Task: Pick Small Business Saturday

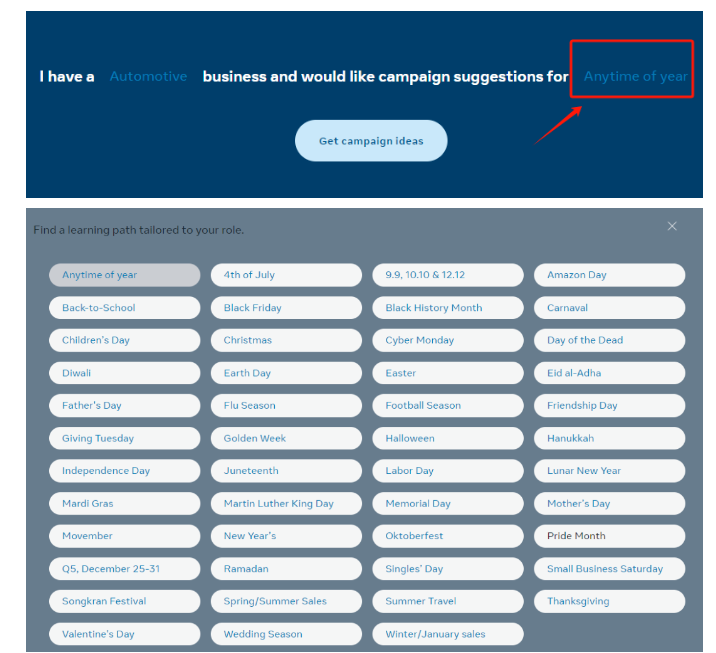Action: click(x=609, y=569)
